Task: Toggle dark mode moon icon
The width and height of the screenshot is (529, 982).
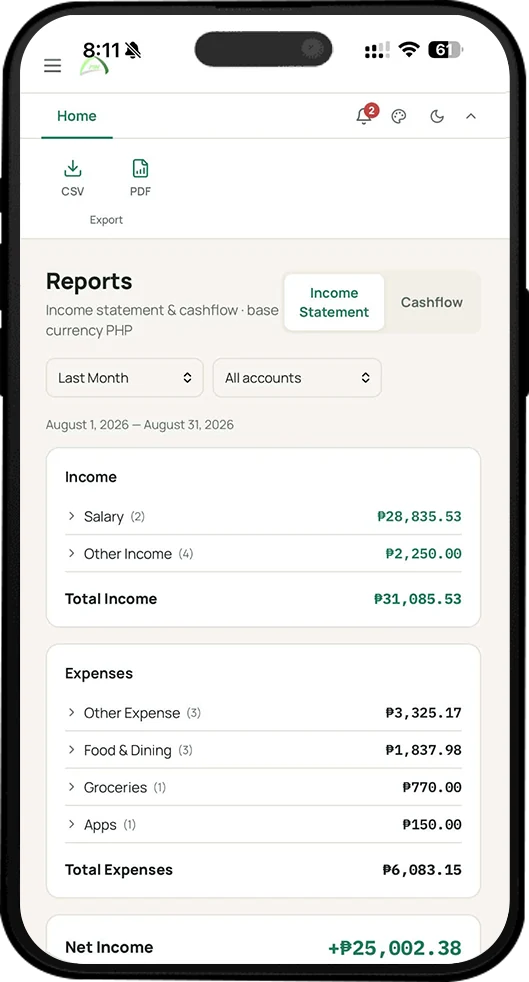Action: tap(437, 116)
